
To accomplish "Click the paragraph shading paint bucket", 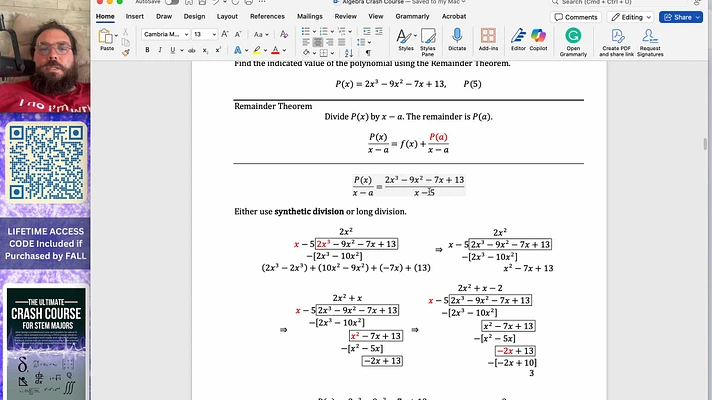I will tap(306, 53).
